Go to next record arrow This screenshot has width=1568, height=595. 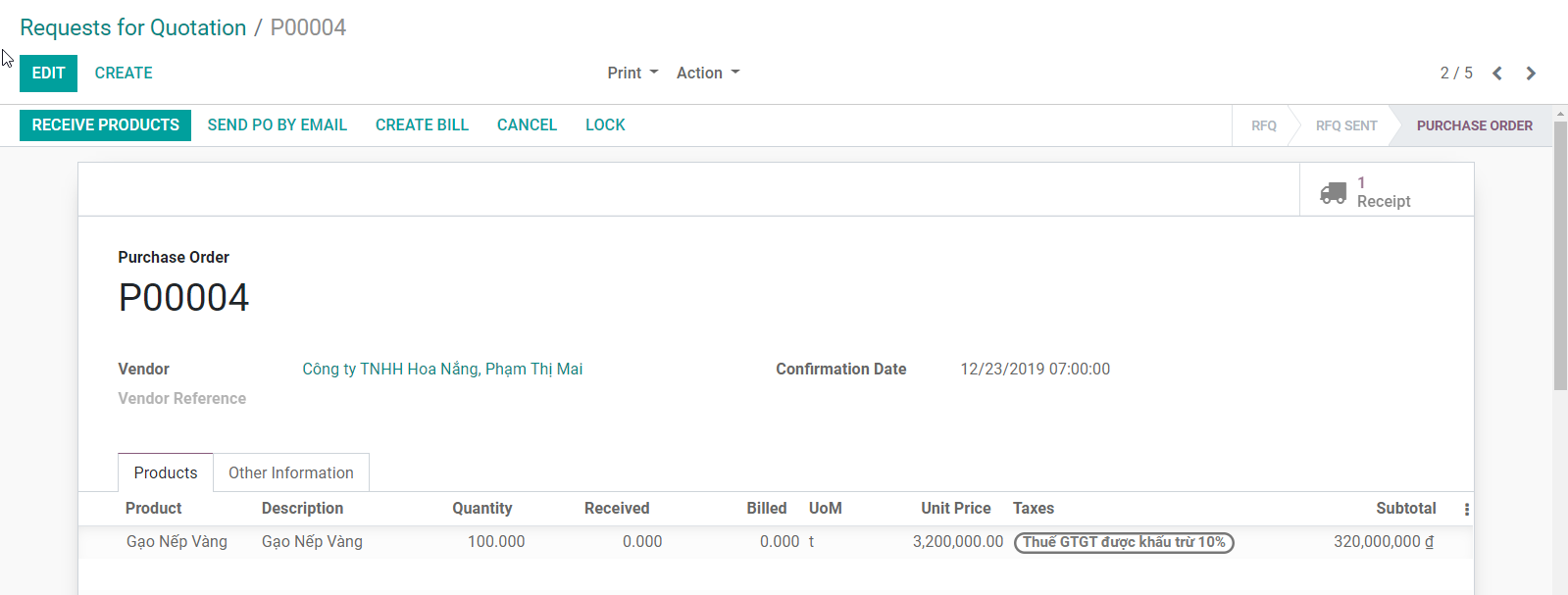coord(1530,74)
